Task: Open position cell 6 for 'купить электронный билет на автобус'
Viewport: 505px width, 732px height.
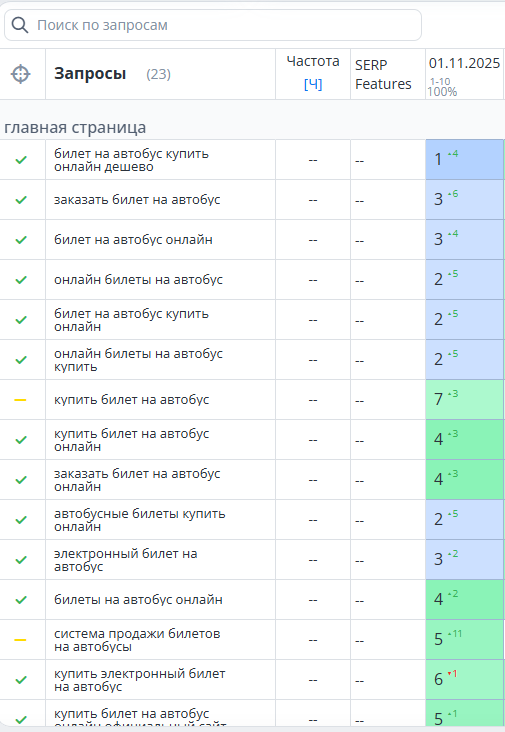Action: (x=464, y=680)
